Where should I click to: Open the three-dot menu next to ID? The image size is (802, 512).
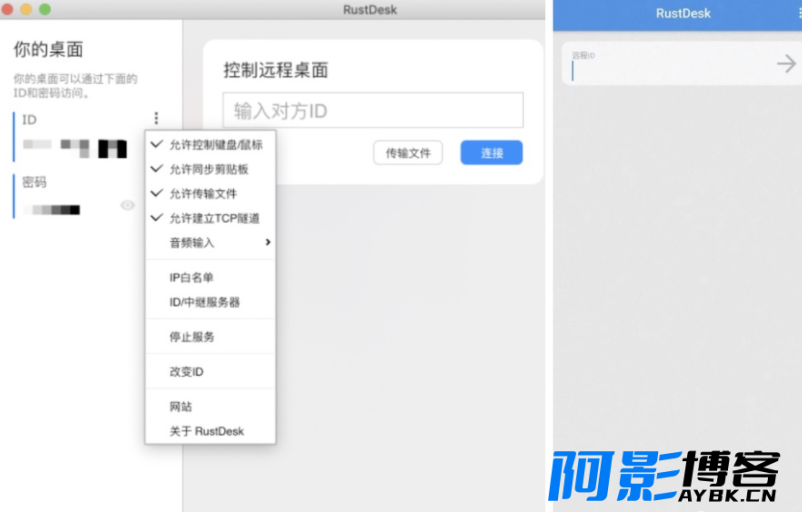pos(157,118)
